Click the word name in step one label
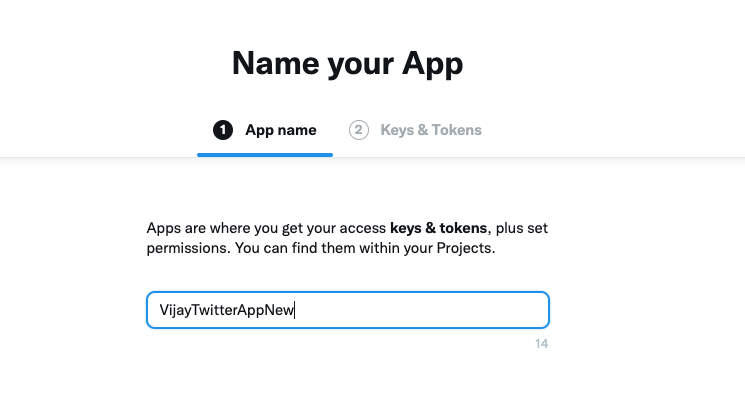 (296, 130)
